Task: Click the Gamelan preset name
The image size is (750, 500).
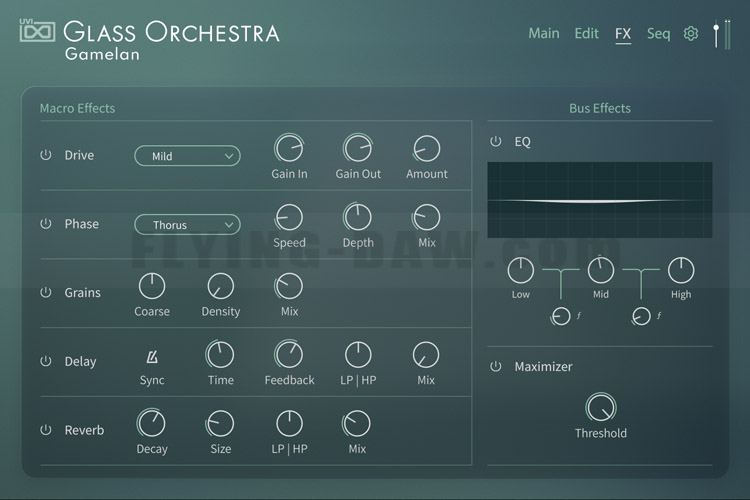Action: [x=102, y=54]
